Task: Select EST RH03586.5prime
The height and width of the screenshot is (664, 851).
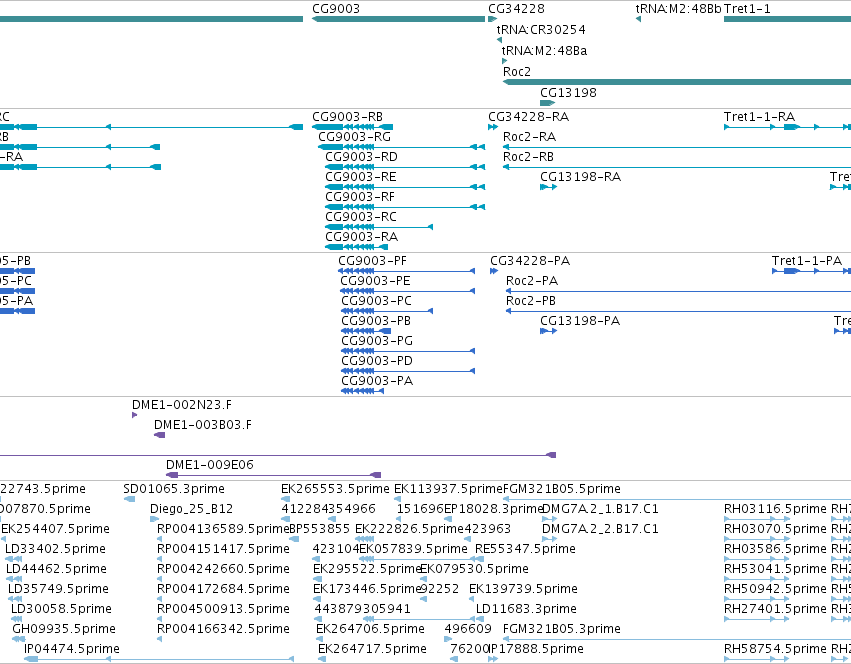Action: click(775, 549)
